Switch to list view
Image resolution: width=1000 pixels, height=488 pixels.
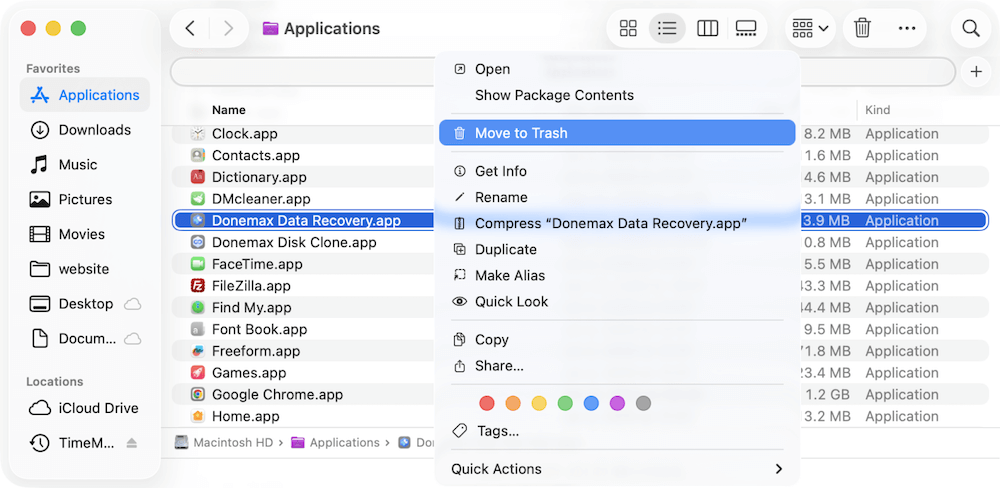click(x=667, y=29)
